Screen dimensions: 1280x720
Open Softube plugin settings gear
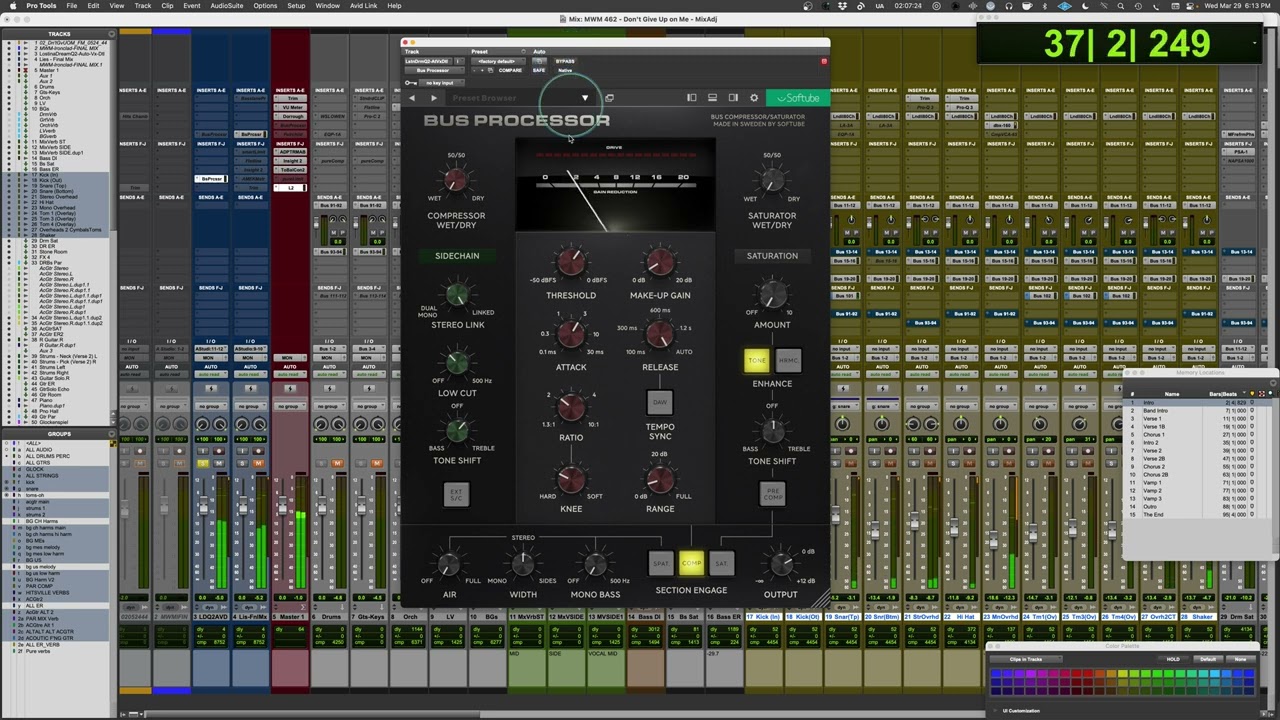(x=754, y=98)
